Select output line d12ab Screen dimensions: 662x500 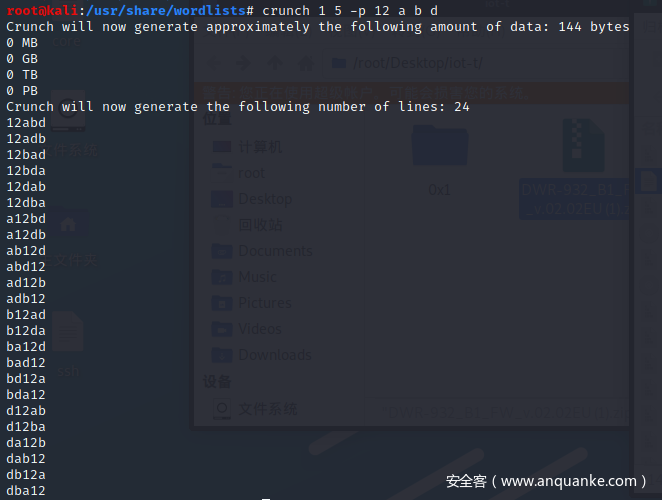[26, 411]
